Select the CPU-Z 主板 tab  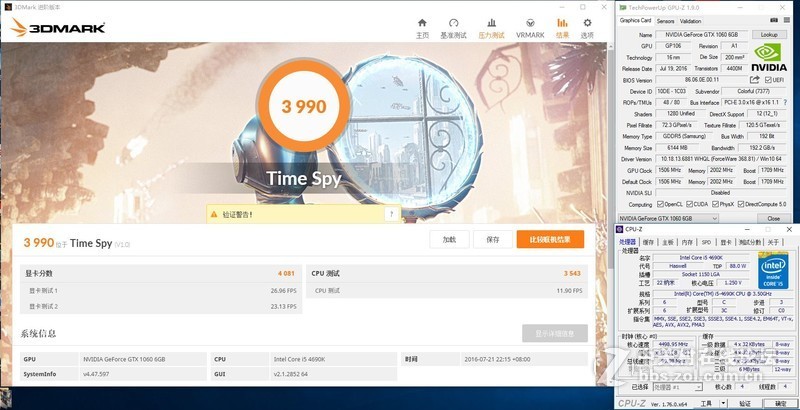pyautogui.click(x=667, y=242)
